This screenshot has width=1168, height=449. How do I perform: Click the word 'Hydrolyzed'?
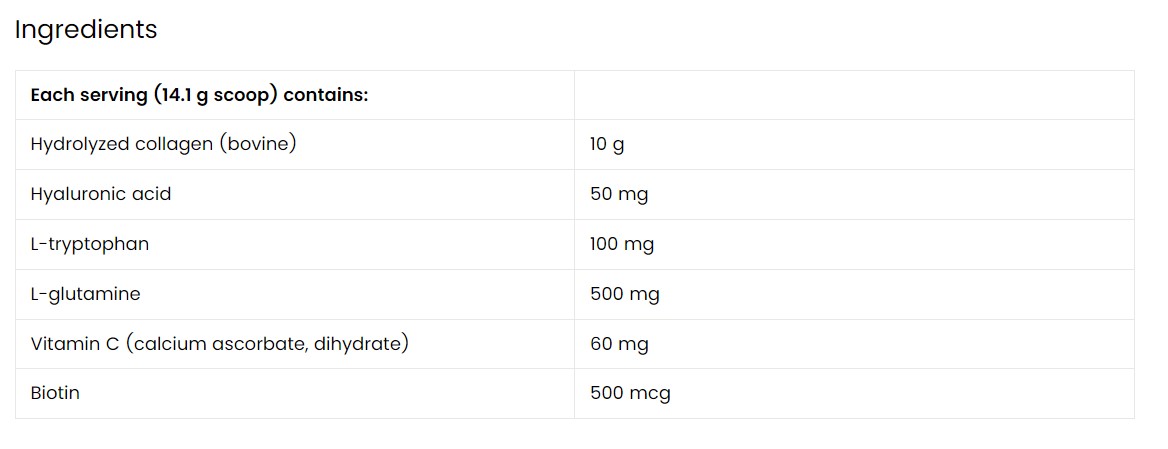(x=80, y=144)
